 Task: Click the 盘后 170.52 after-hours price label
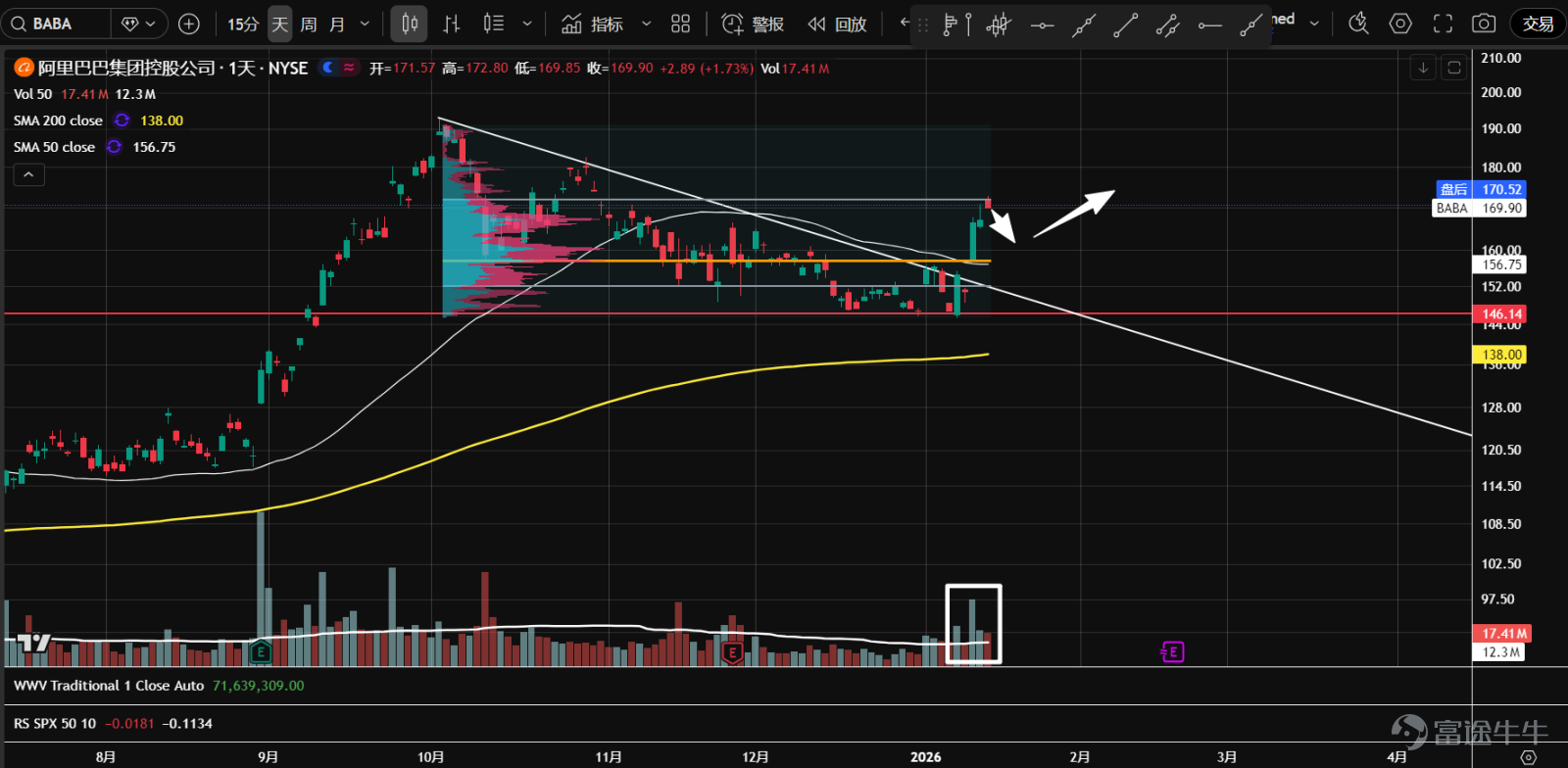(x=1481, y=189)
